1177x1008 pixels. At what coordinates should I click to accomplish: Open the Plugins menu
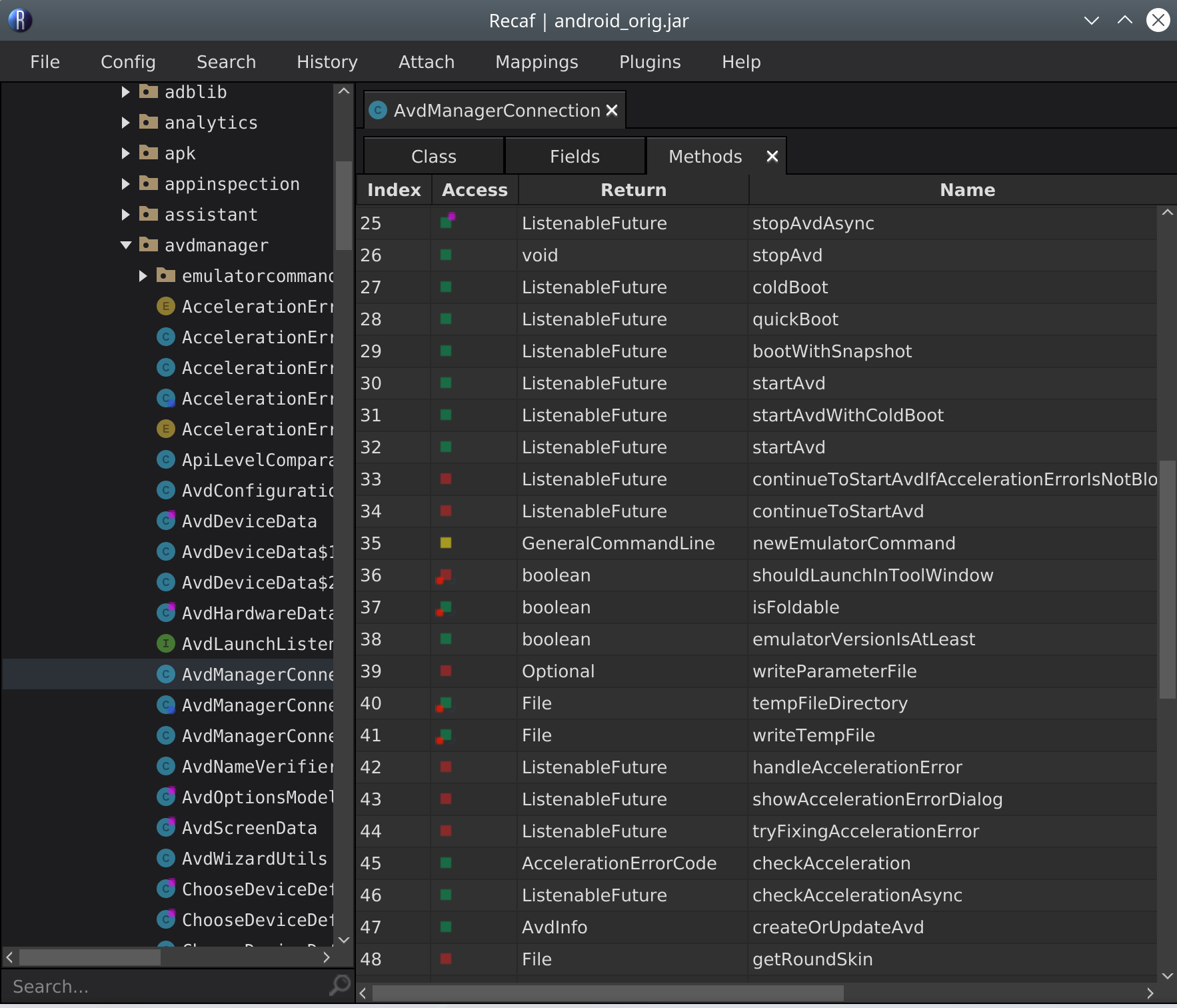point(650,61)
